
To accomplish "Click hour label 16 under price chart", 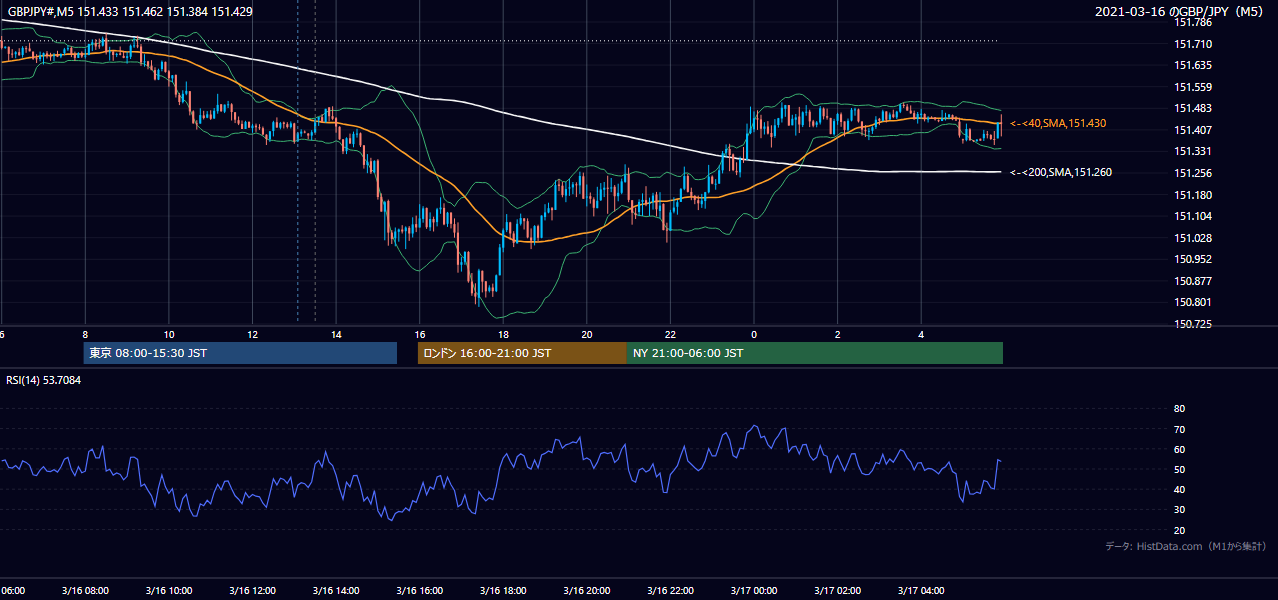I will click(x=420, y=334).
